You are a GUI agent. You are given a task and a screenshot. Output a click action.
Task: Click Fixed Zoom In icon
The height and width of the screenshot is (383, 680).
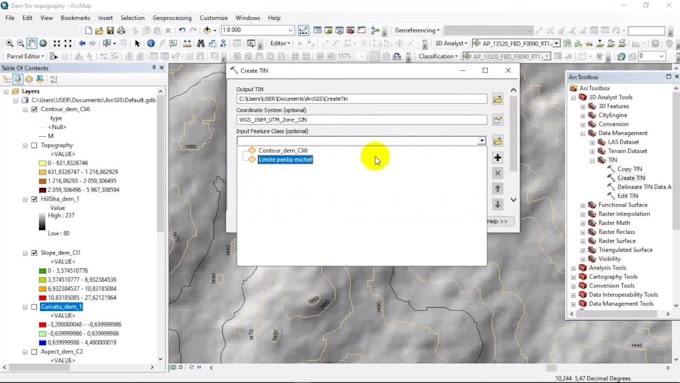coord(57,43)
